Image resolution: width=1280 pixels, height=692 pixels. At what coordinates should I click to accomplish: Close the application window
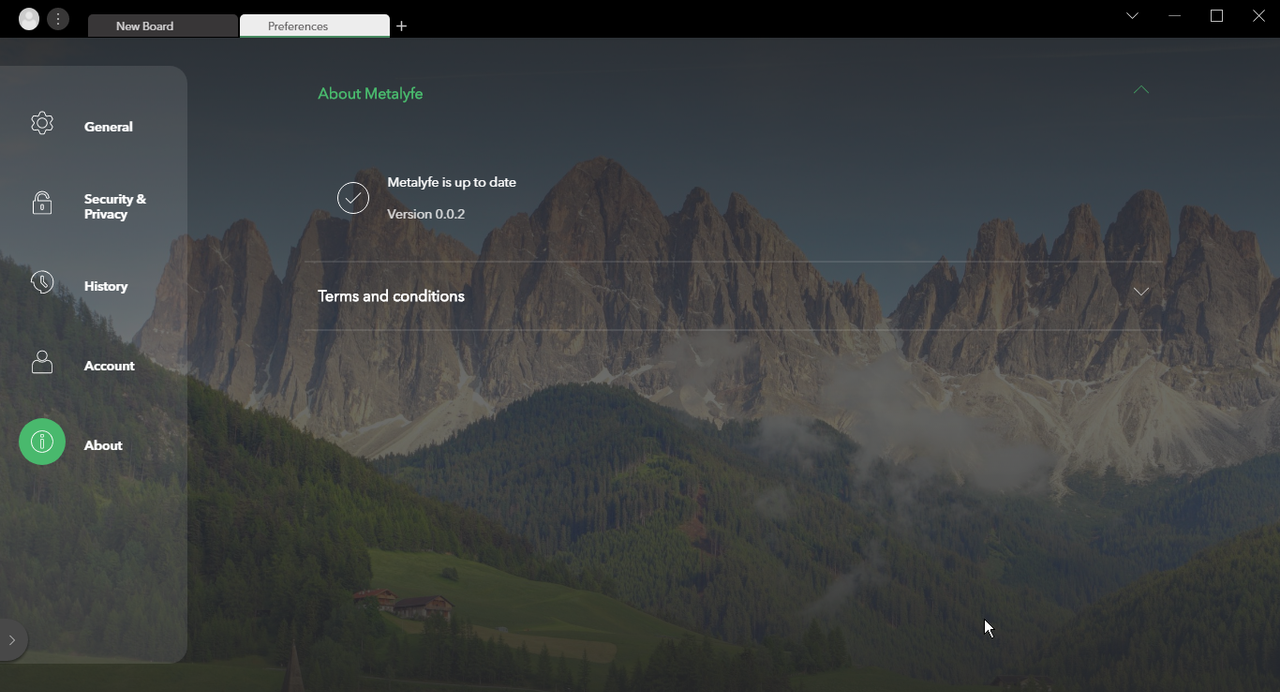click(1259, 16)
